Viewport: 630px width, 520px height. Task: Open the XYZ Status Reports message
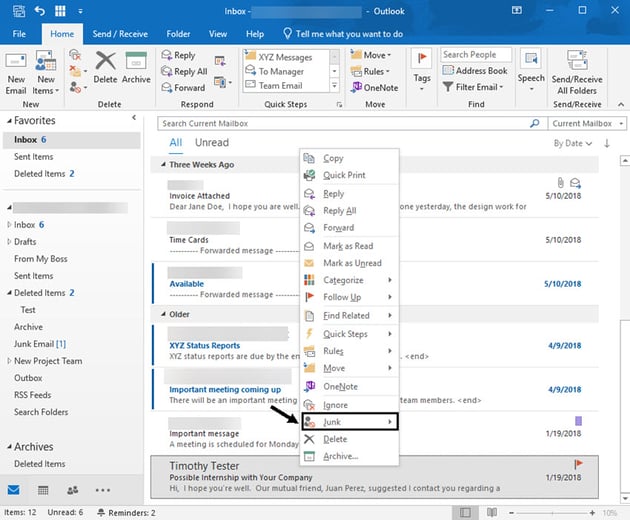tap(375, 346)
